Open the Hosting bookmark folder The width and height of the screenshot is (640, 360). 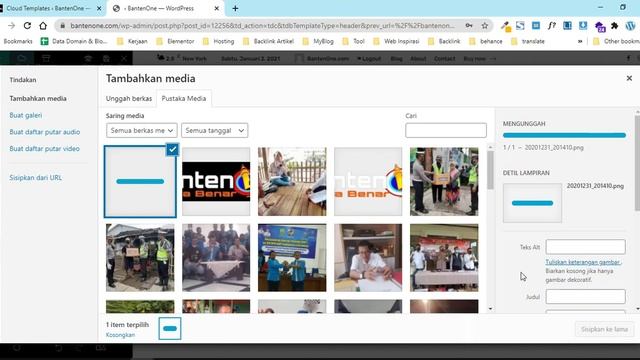pyautogui.click(x=219, y=41)
